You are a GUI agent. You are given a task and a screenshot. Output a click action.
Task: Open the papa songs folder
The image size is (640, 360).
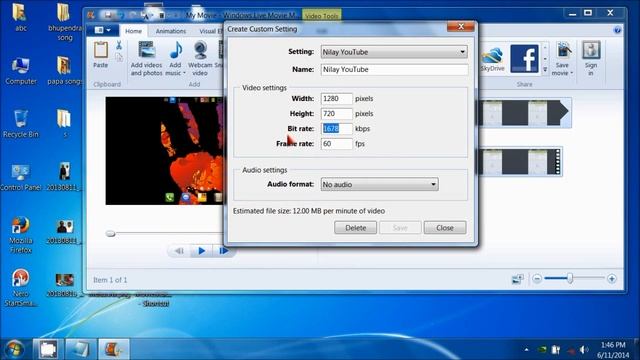[x=64, y=70]
